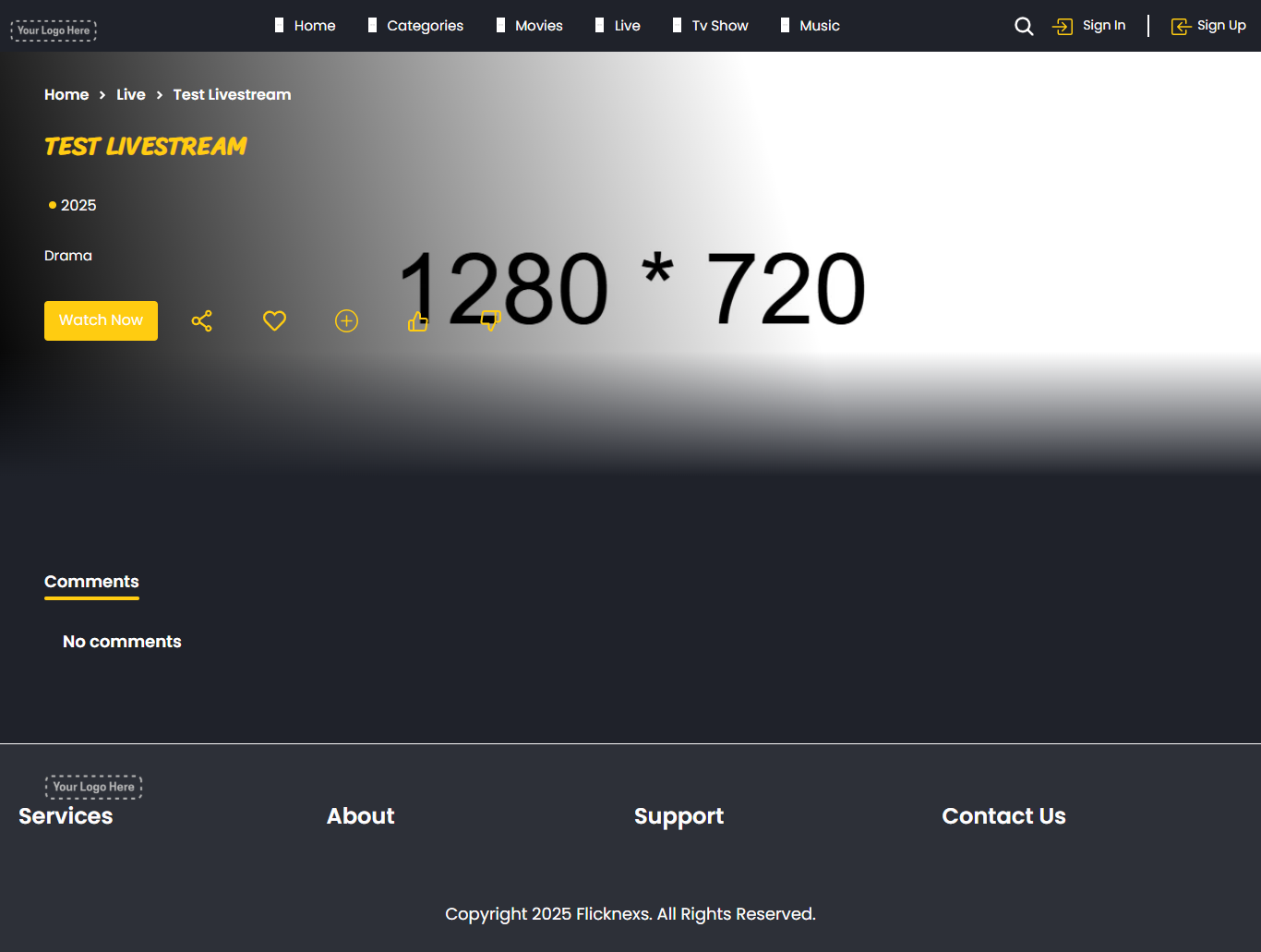Add livestream to favorites with heart icon
This screenshot has height=952, width=1261.
coord(274,321)
